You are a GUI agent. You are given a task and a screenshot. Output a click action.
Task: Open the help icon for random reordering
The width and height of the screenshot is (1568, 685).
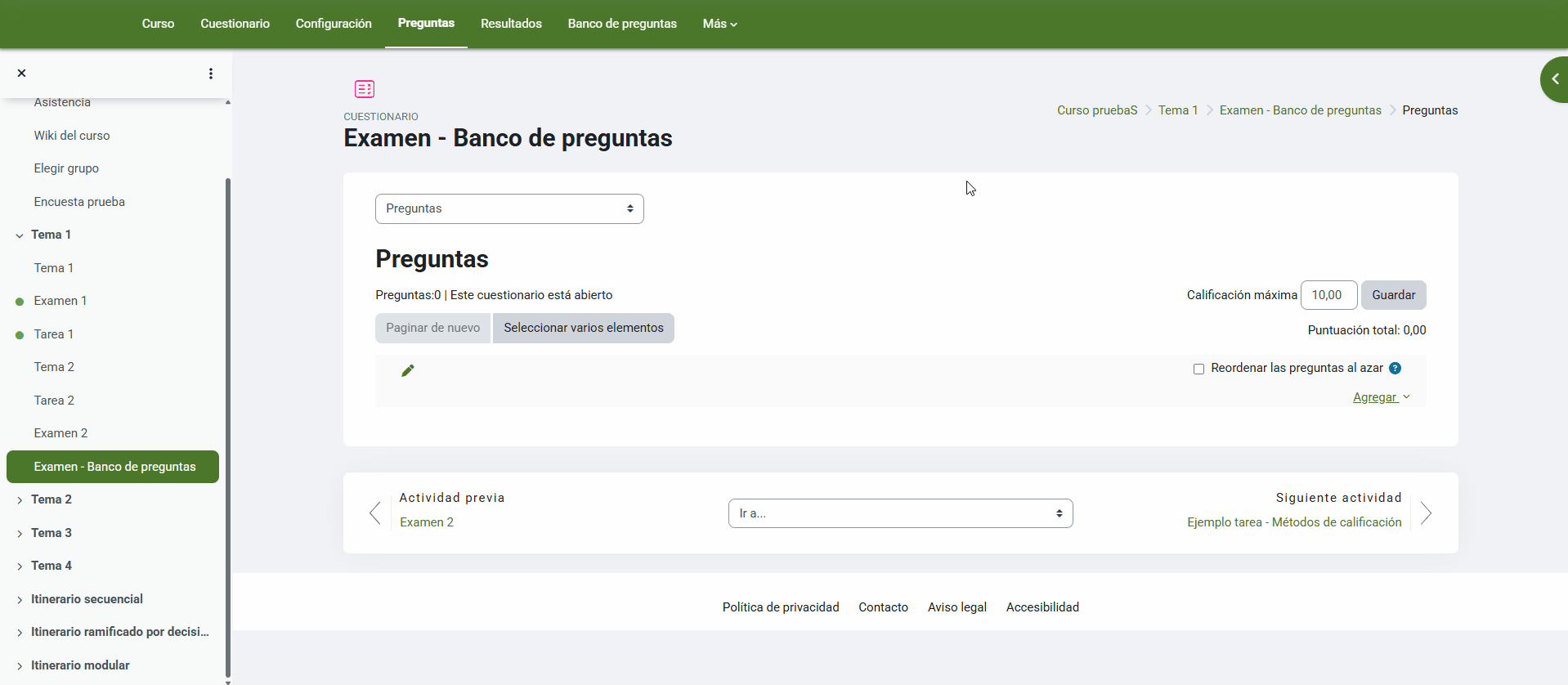point(1395,369)
